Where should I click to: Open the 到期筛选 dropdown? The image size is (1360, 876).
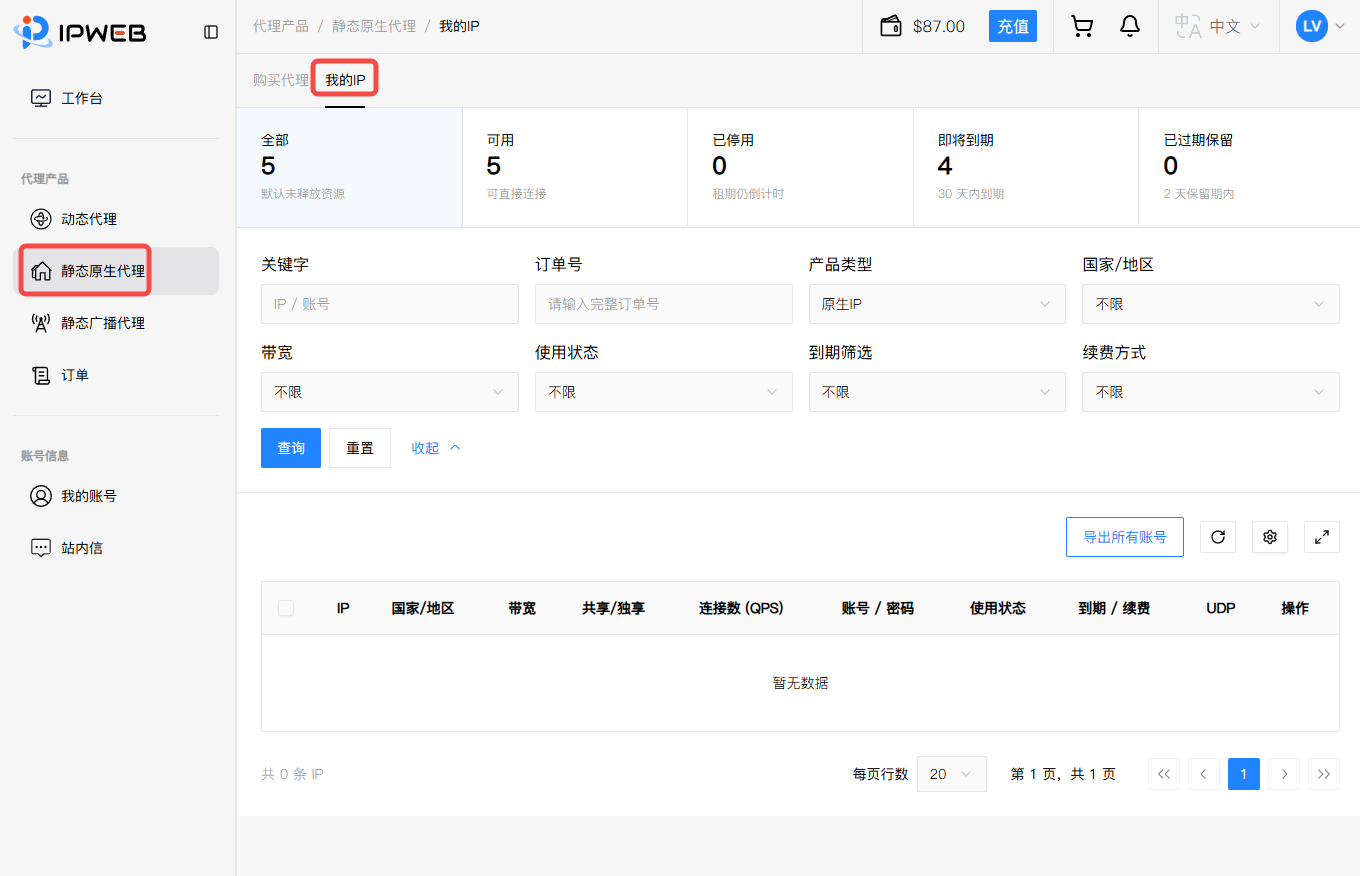(x=937, y=392)
